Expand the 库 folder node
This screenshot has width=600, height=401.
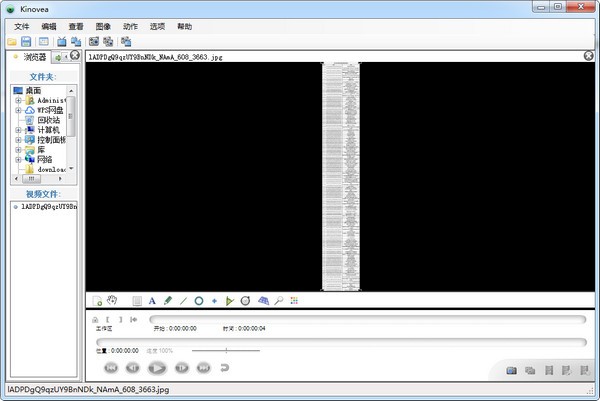click(18, 150)
